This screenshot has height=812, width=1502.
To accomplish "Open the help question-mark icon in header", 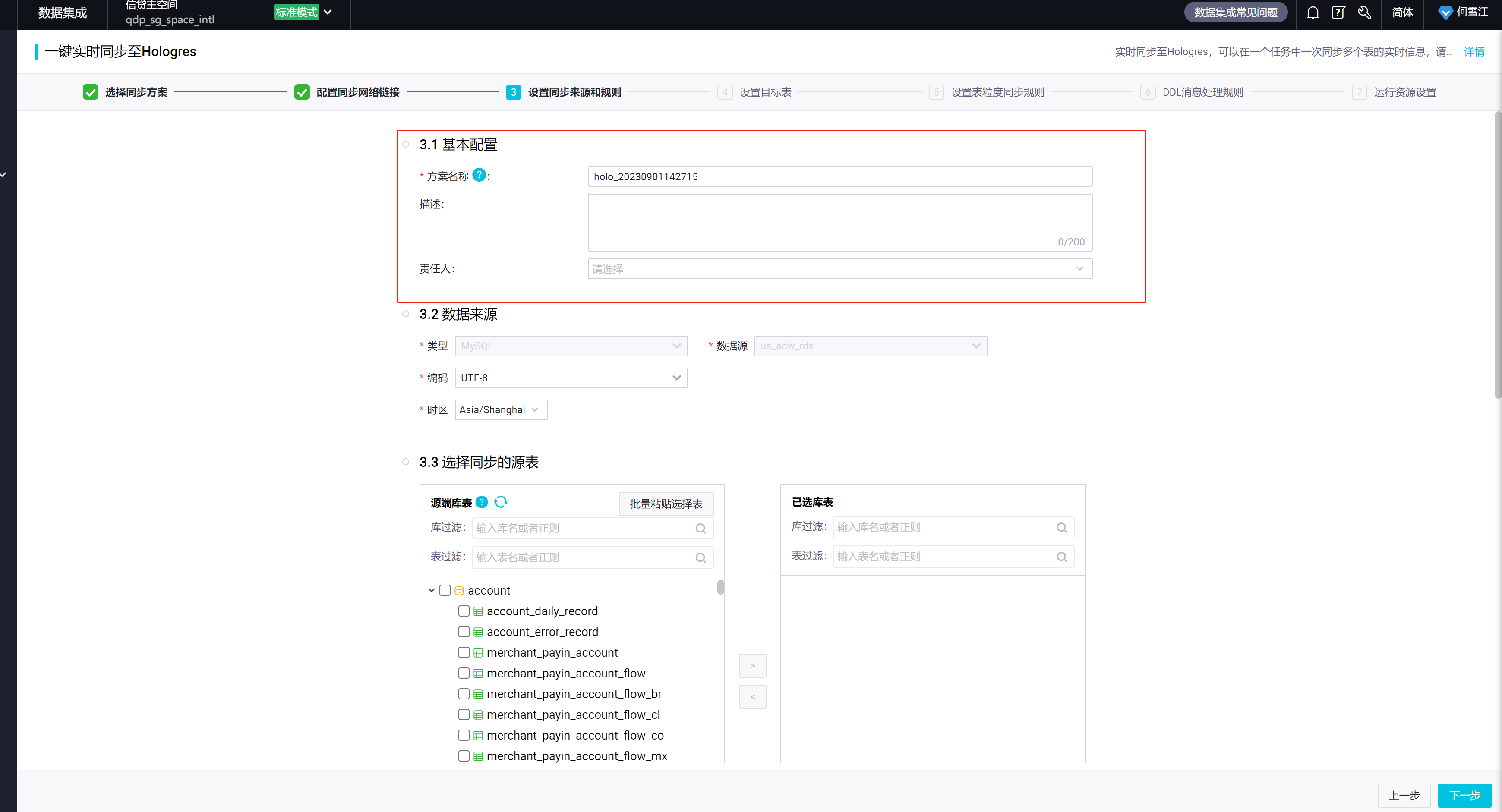I will (x=1338, y=13).
